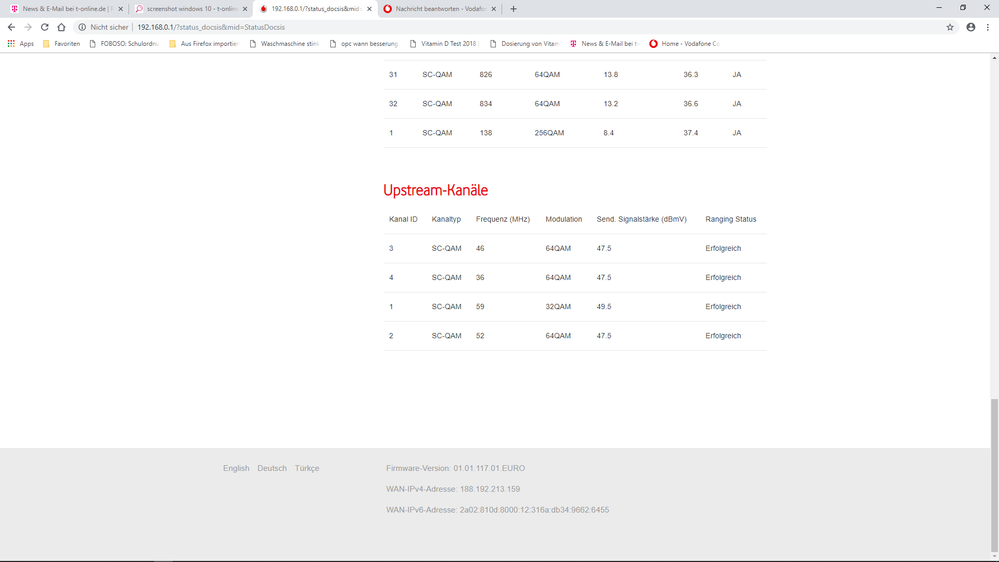Go back to the previous page
Screen dimensions: 999x562
tap(11, 27)
